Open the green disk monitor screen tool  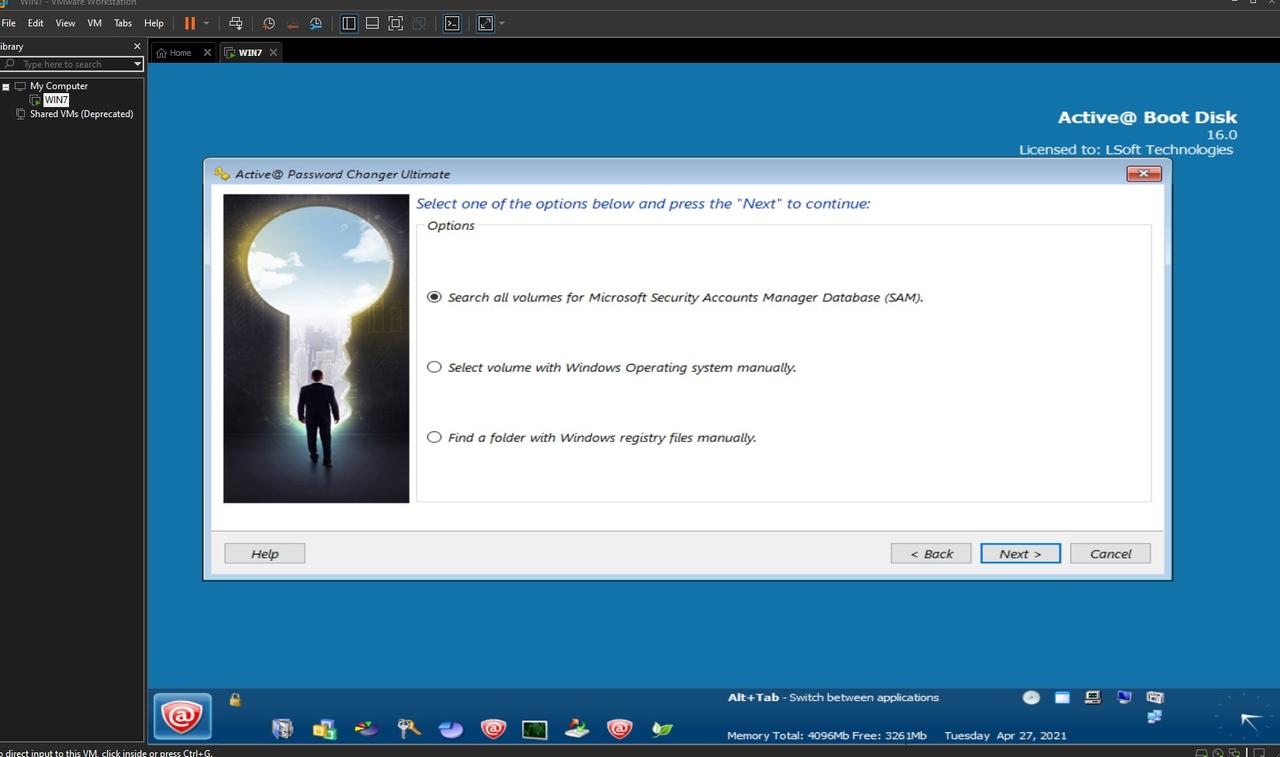coord(535,729)
